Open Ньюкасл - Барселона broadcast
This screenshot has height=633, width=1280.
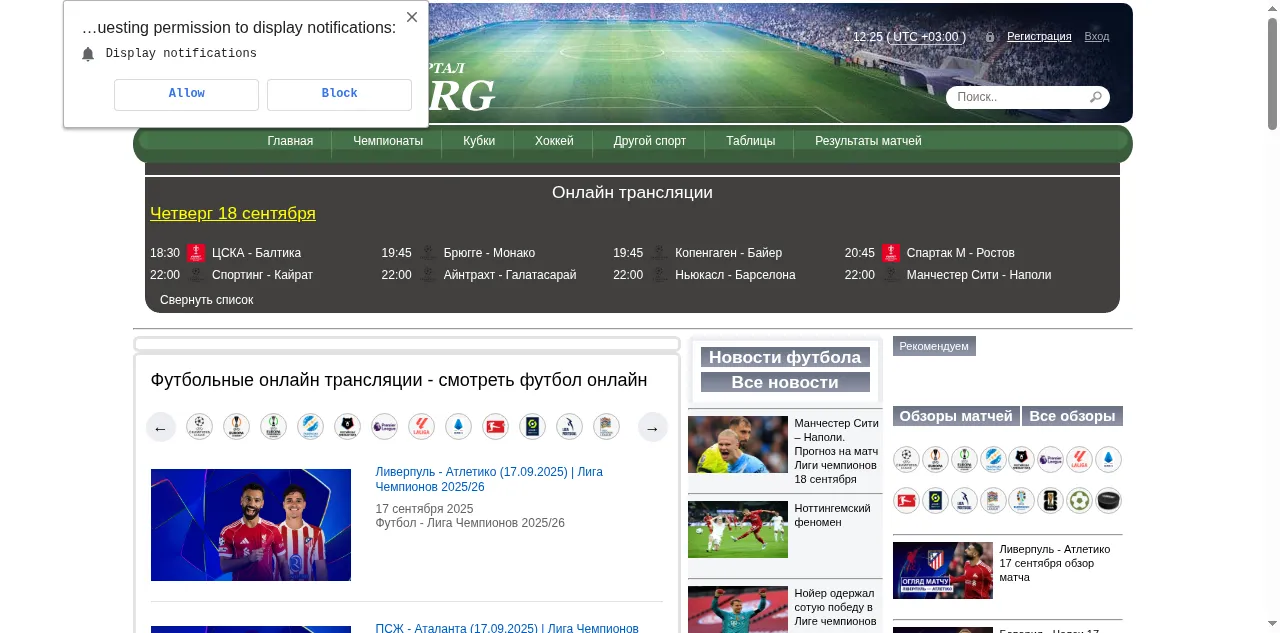735,275
